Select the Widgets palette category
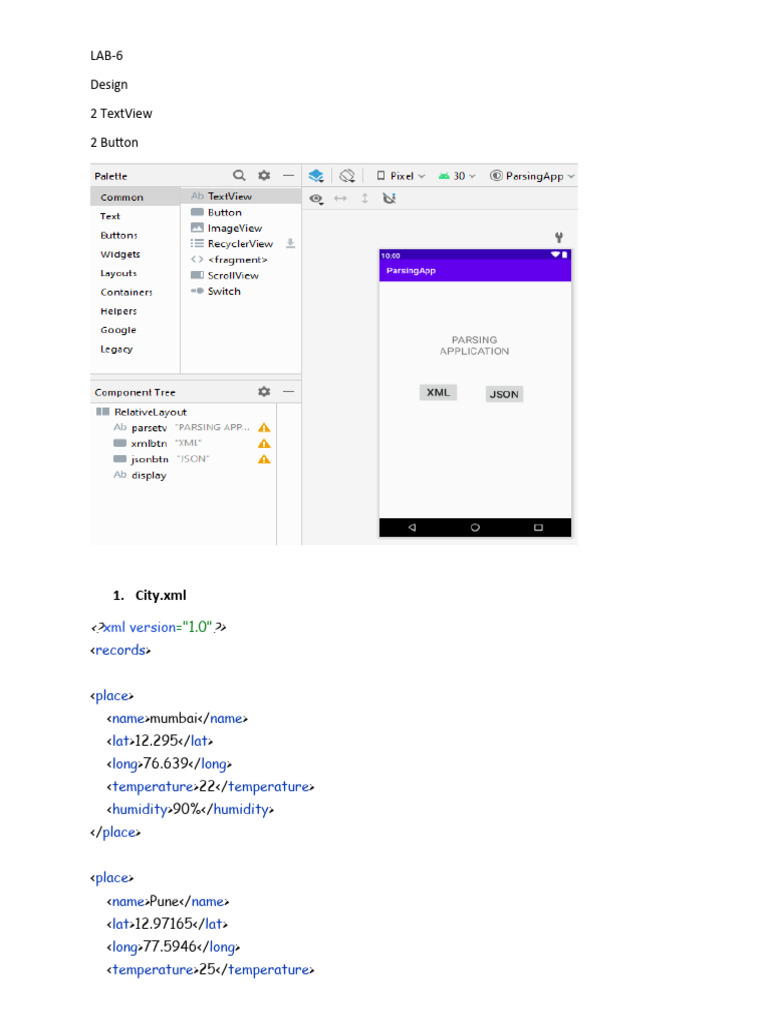This screenshot has height=1024, width=768. (120, 254)
